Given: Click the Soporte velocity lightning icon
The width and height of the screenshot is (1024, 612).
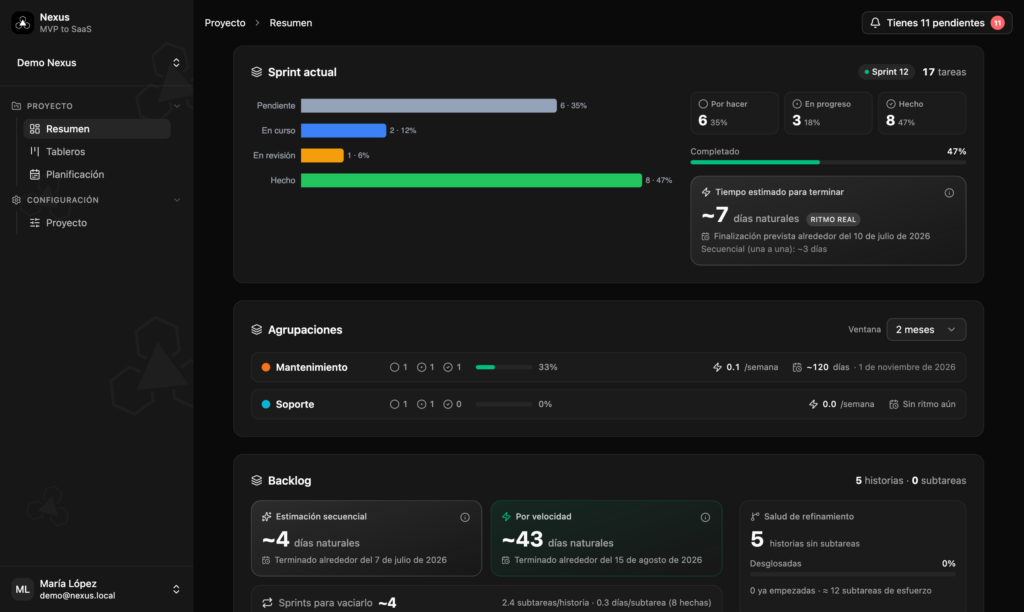Looking at the screenshot, I should [x=813, y=404].
